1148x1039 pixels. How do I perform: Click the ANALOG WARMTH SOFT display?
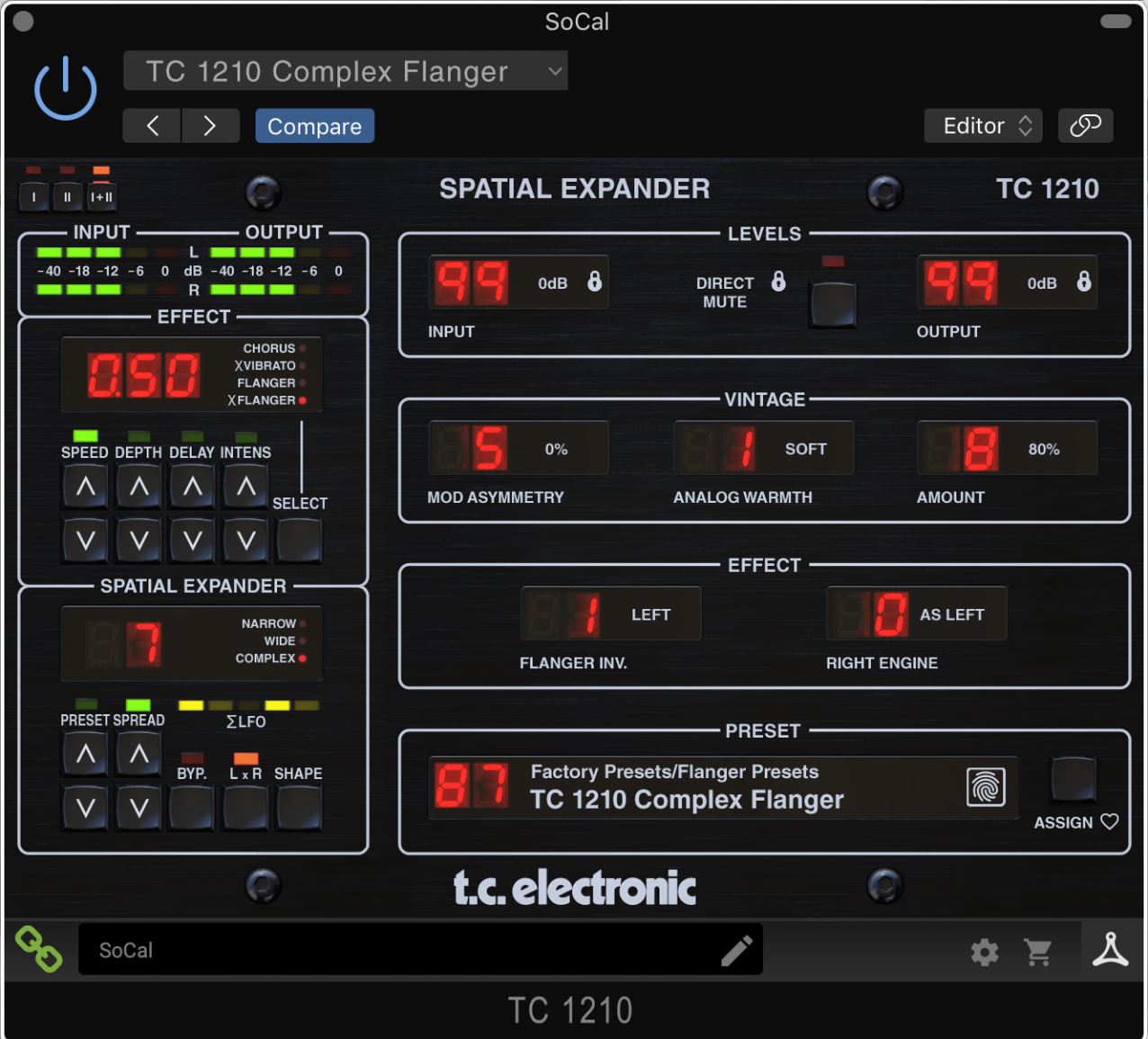tap(764, 448)
